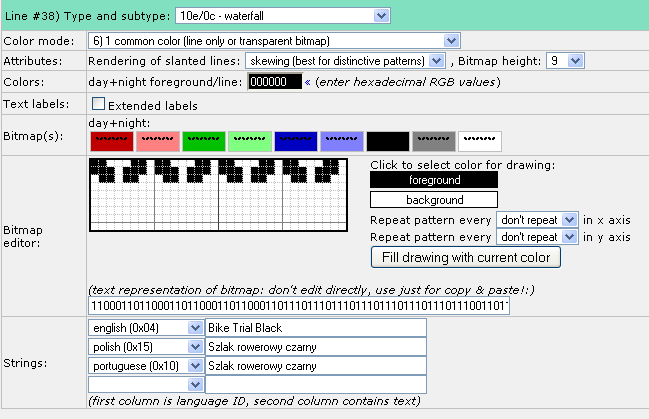The width and height of the screenshot is (649, 419).
Task: Click the Bike Trial Black text field
Action: [315, 328]
